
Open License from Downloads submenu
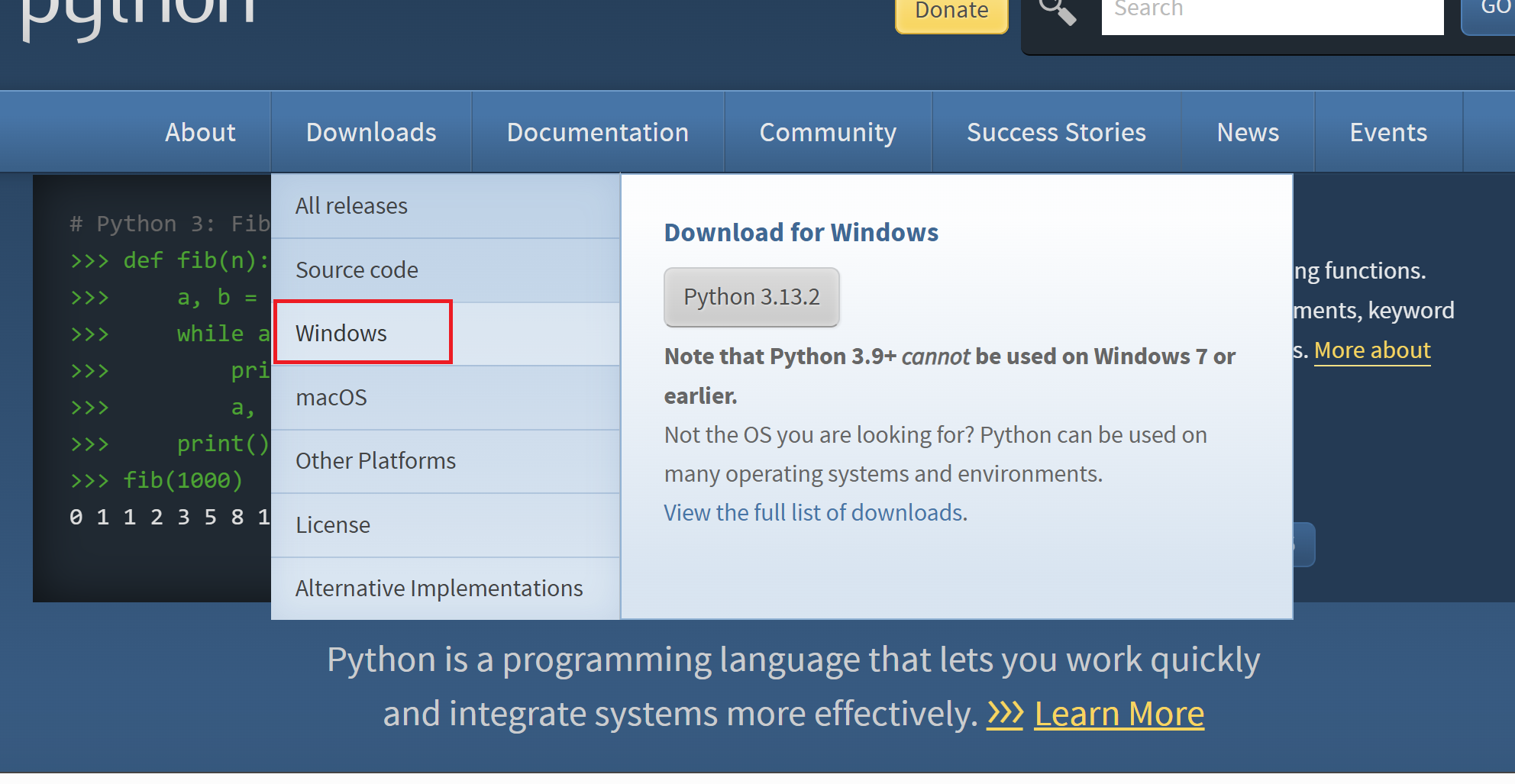click(x=445, y=525)
